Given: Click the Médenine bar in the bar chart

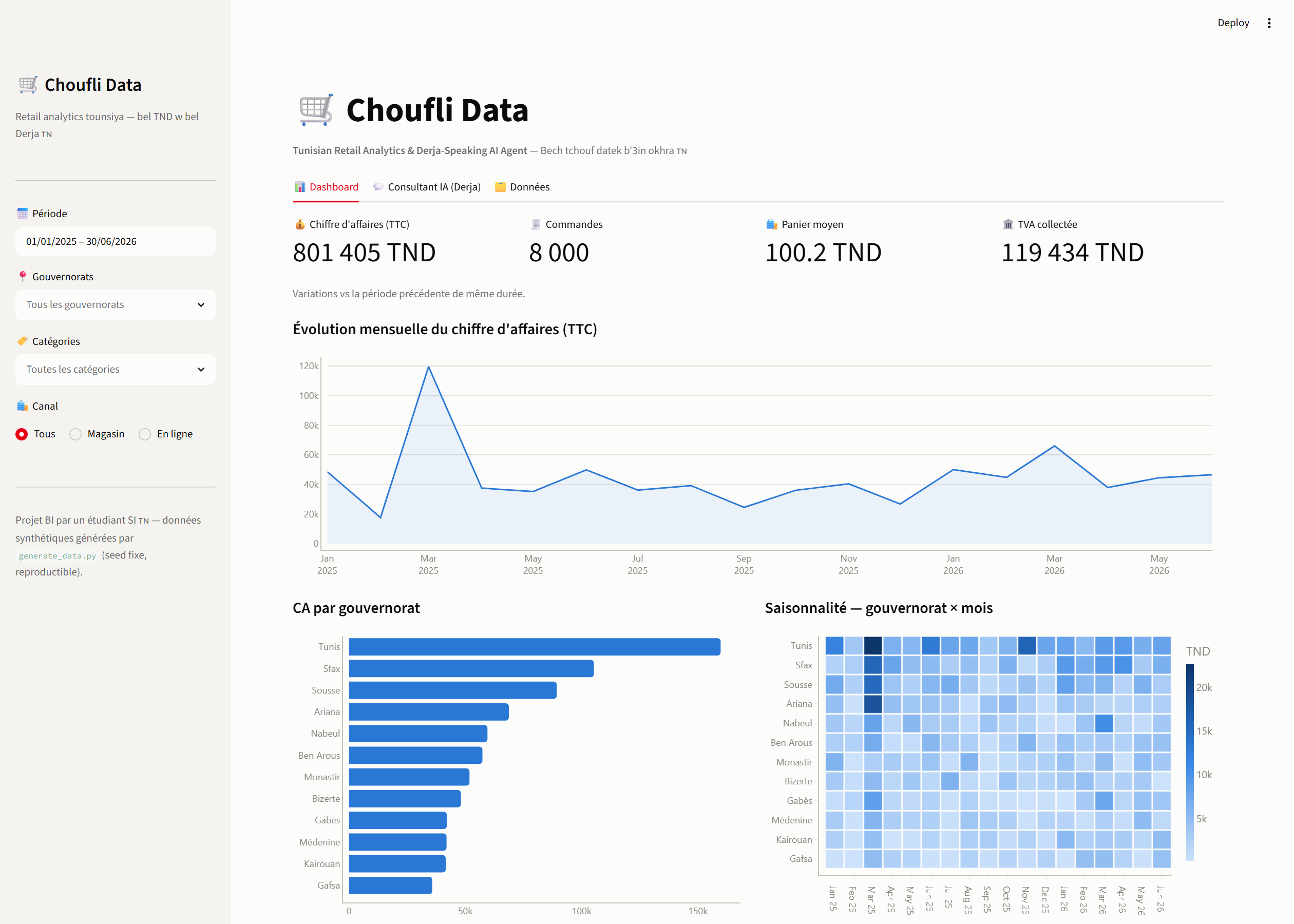Looking at the screenshot, I should [x=398, y=842].
